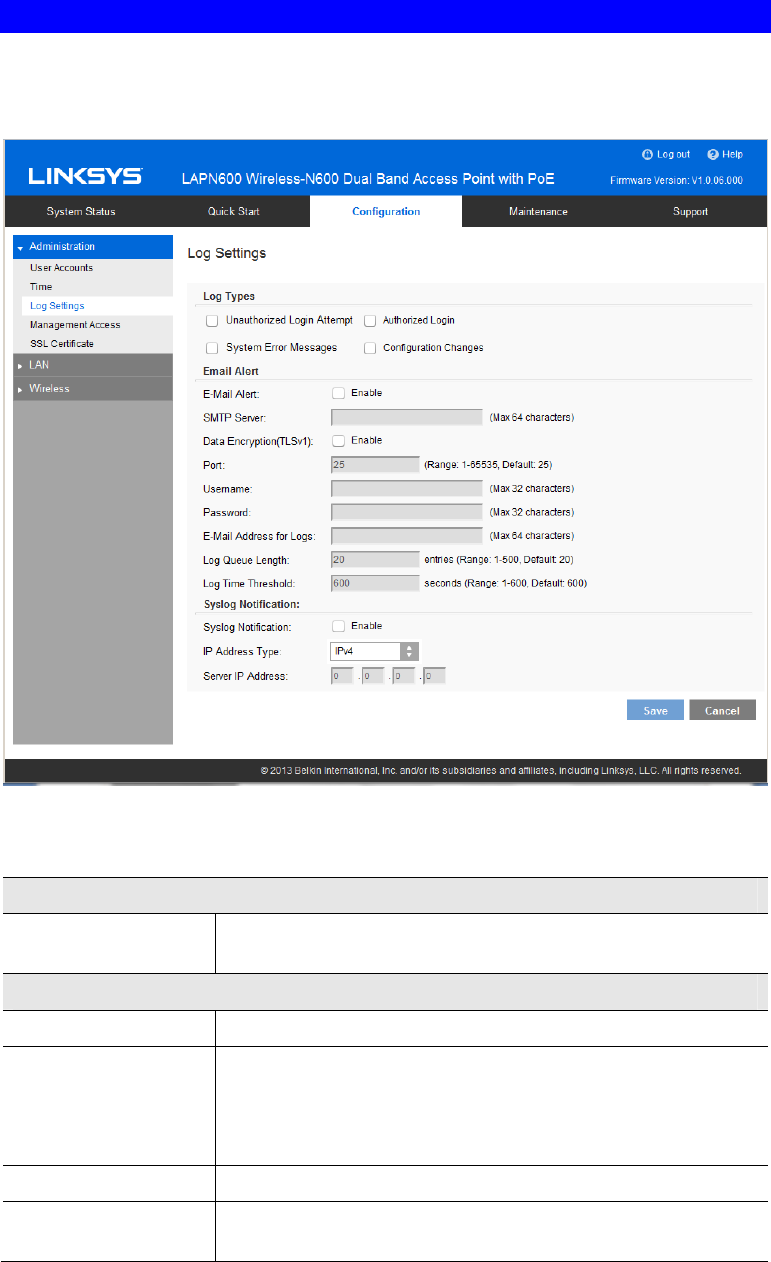771x1262 pixels.
Task: Click first octet of Server IP Address
Action: coord(341,676)
